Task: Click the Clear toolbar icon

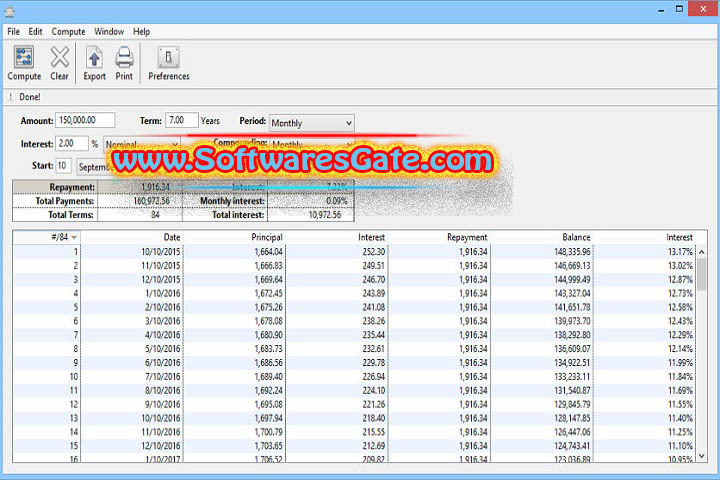Action: pyautogui.click(x=60, y=63)
